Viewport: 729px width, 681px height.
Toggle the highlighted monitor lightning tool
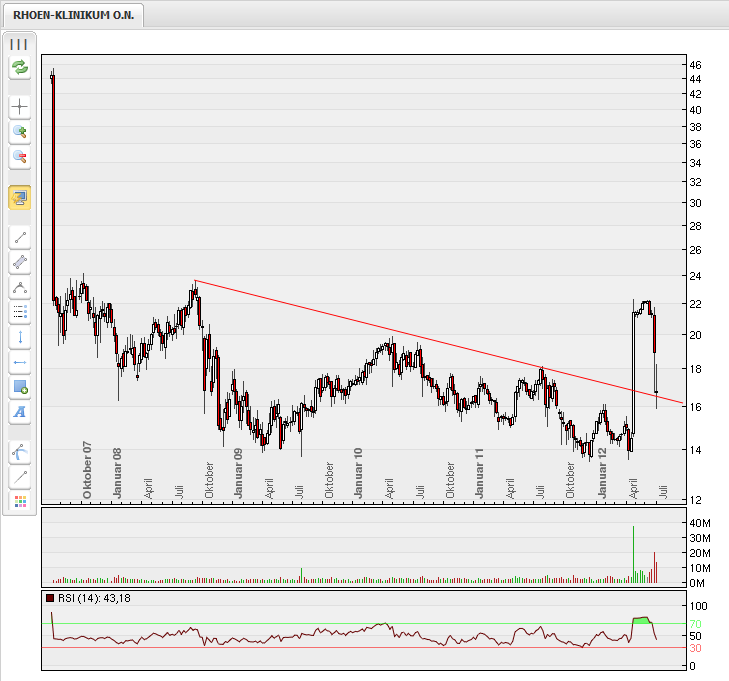tap(20, 198)
